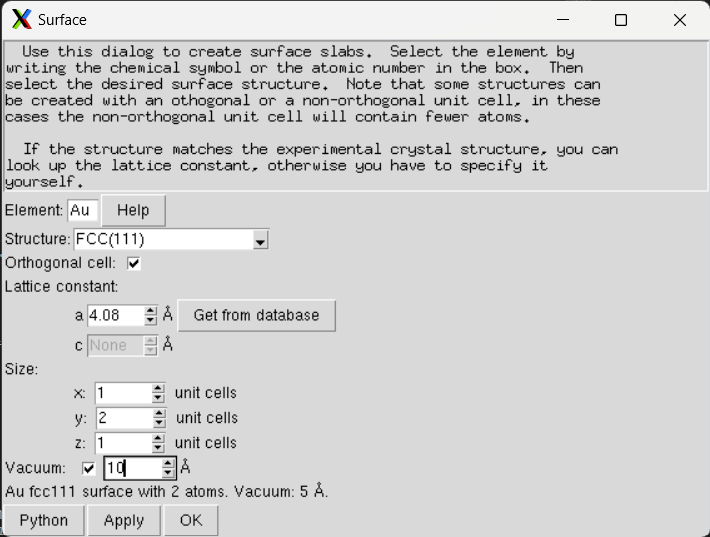The image size is (710, 537).
Task: Confirm the dialog with OK
Action: (x=191, y=520)
